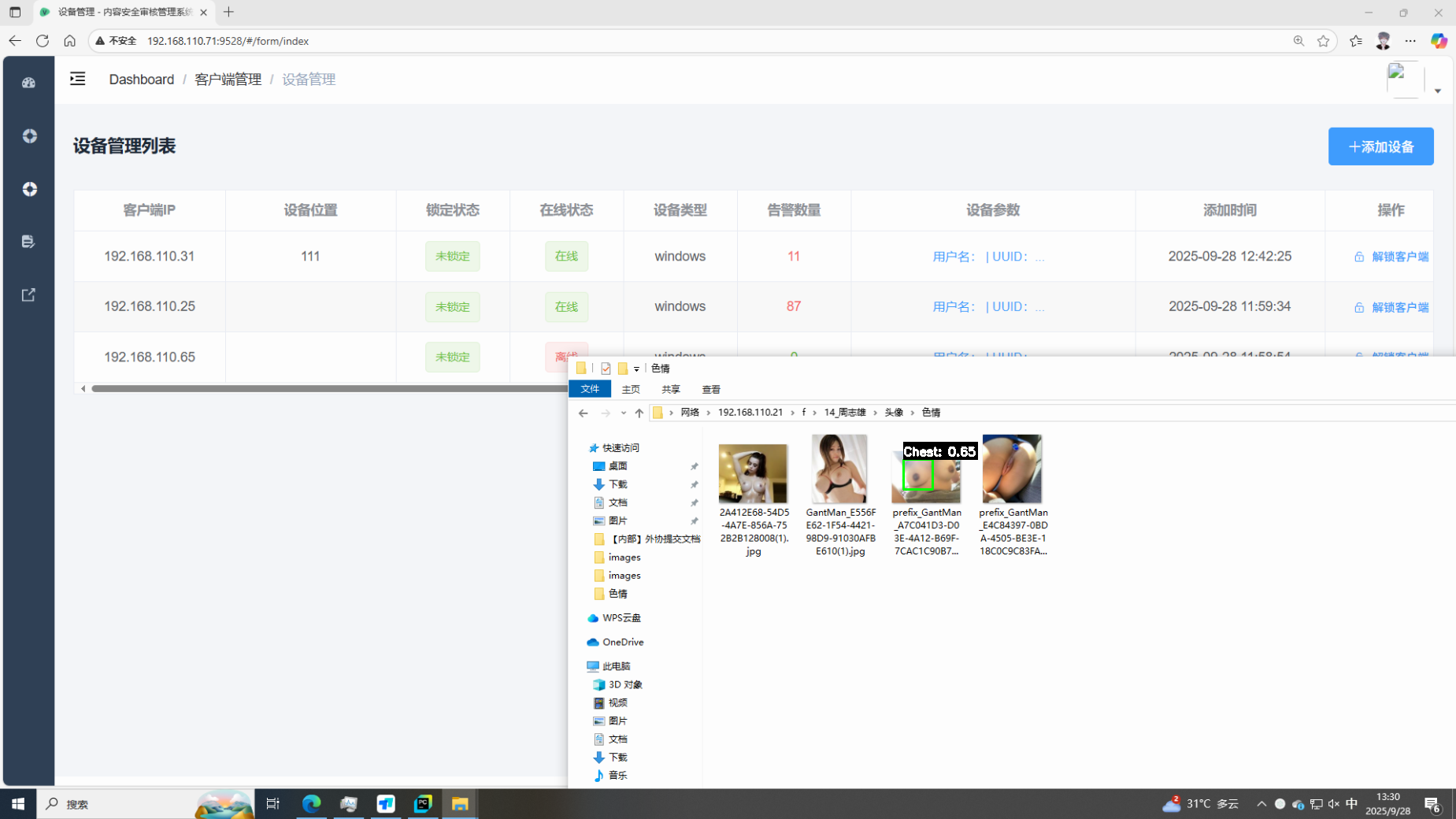
Task: Open PyCharm from the taskbar
Action: [x=423, y=803]
